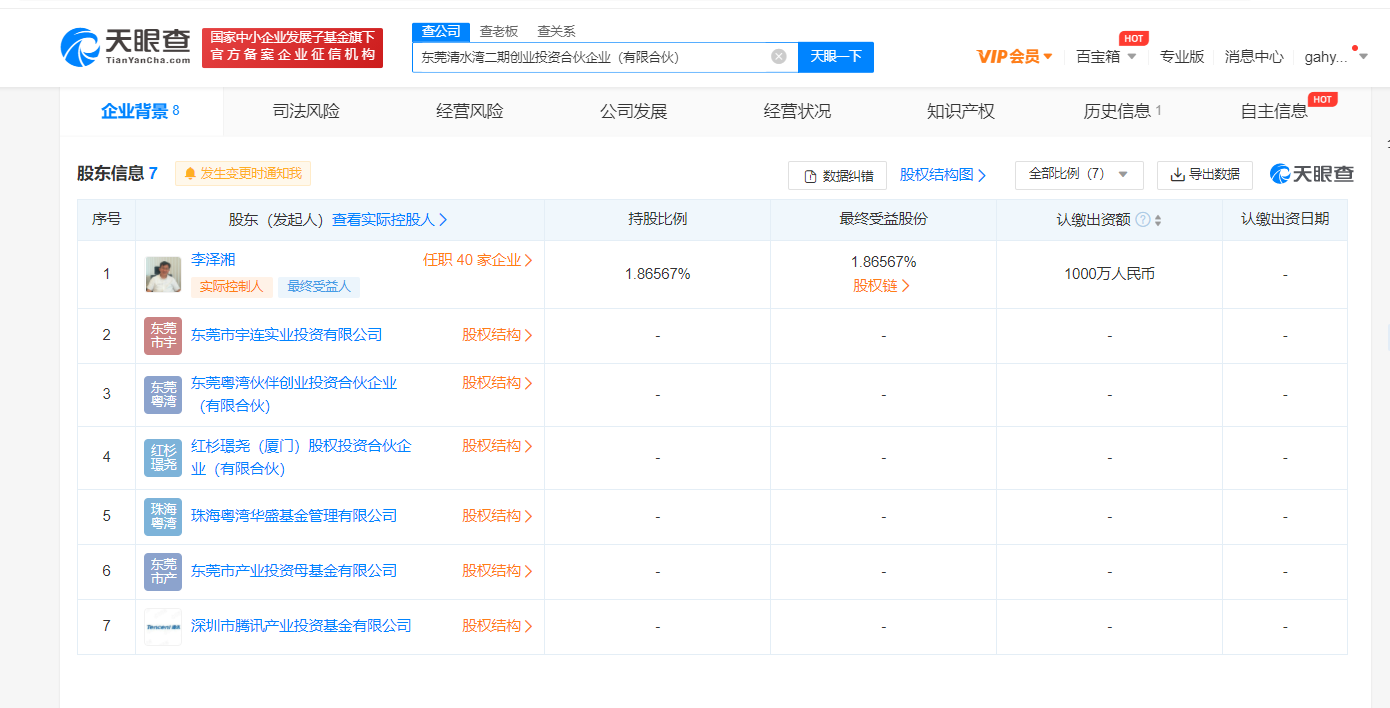The width and height of the screenshot is (1390, 708).
Task: Click the 天眼一下 search button
Action: point(836,57)
